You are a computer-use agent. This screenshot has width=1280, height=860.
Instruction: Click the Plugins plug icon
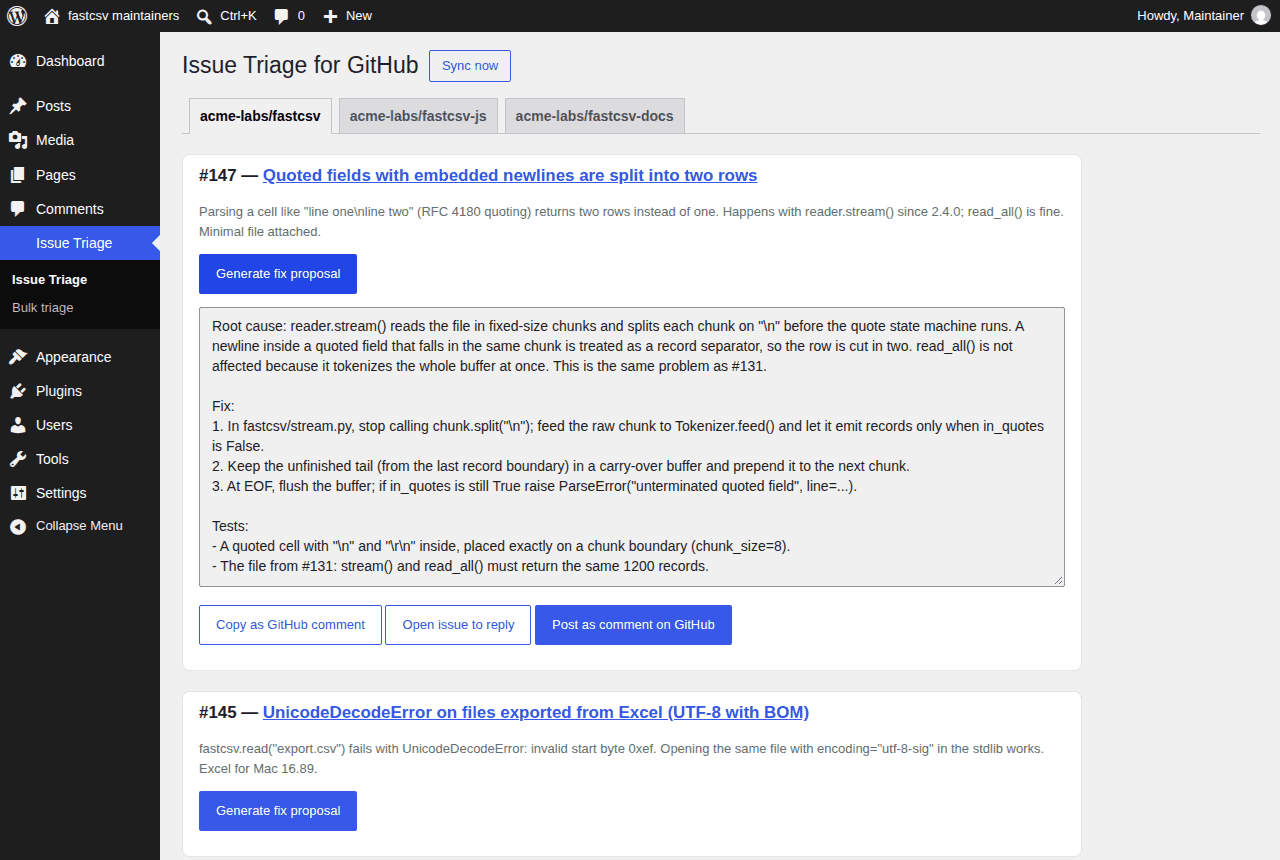[18, 391]
